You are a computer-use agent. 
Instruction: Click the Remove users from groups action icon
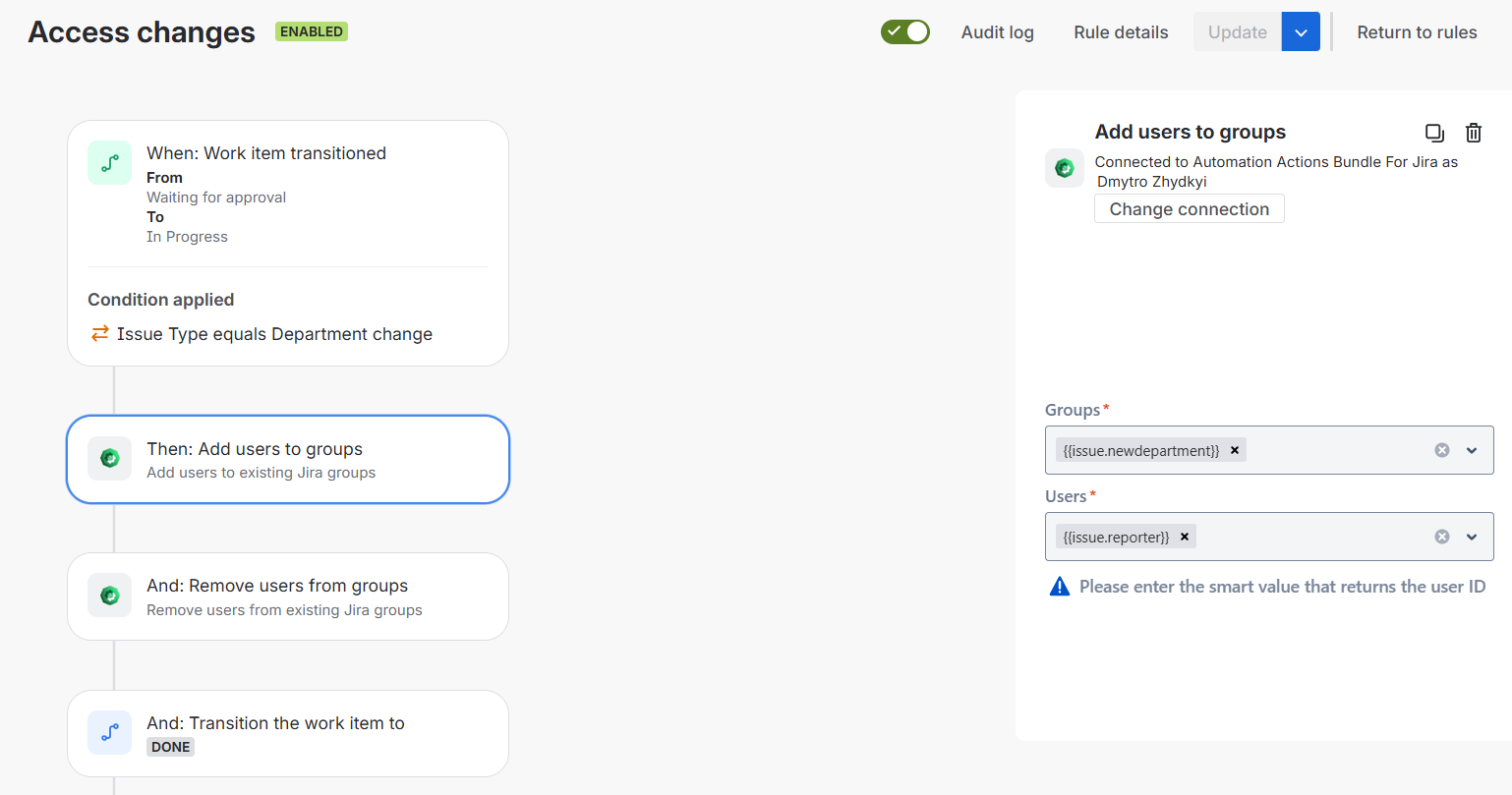pyautogui.click(x=109, y=595)
